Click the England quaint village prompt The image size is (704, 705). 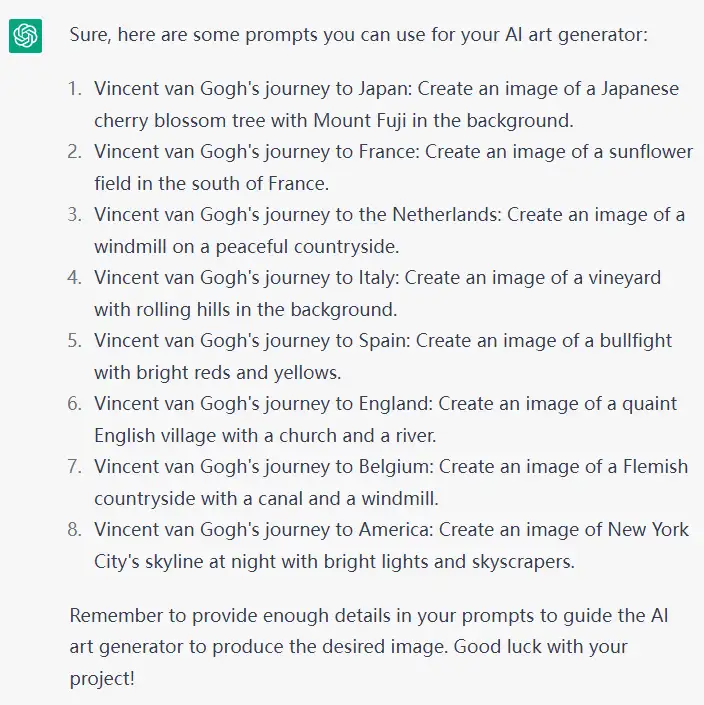point(385,419)
